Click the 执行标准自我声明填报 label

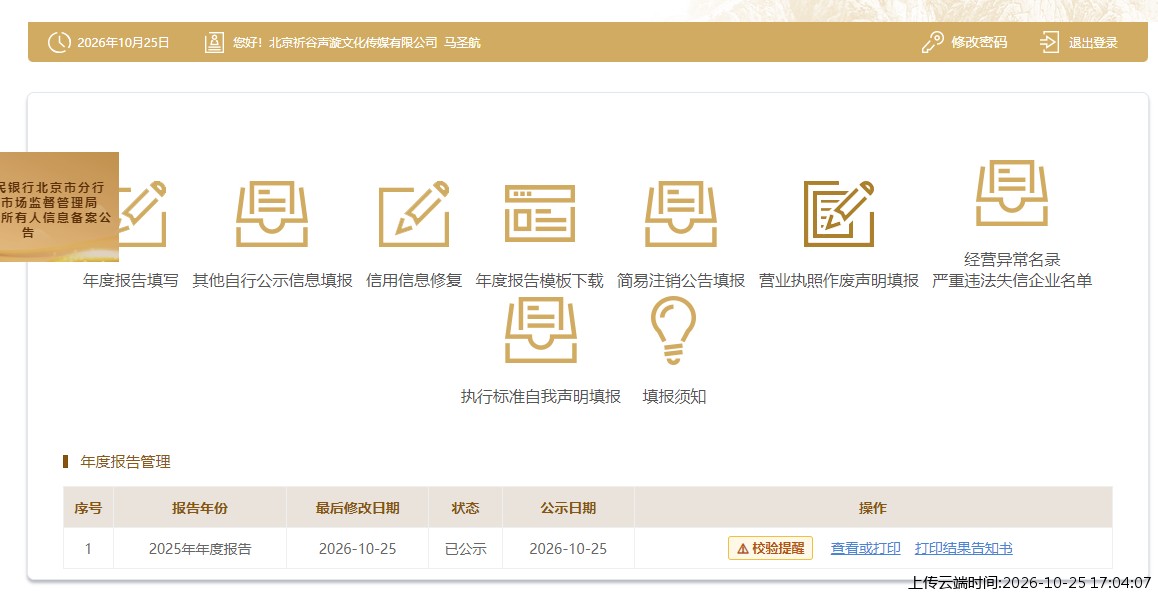tap(541, 397)
